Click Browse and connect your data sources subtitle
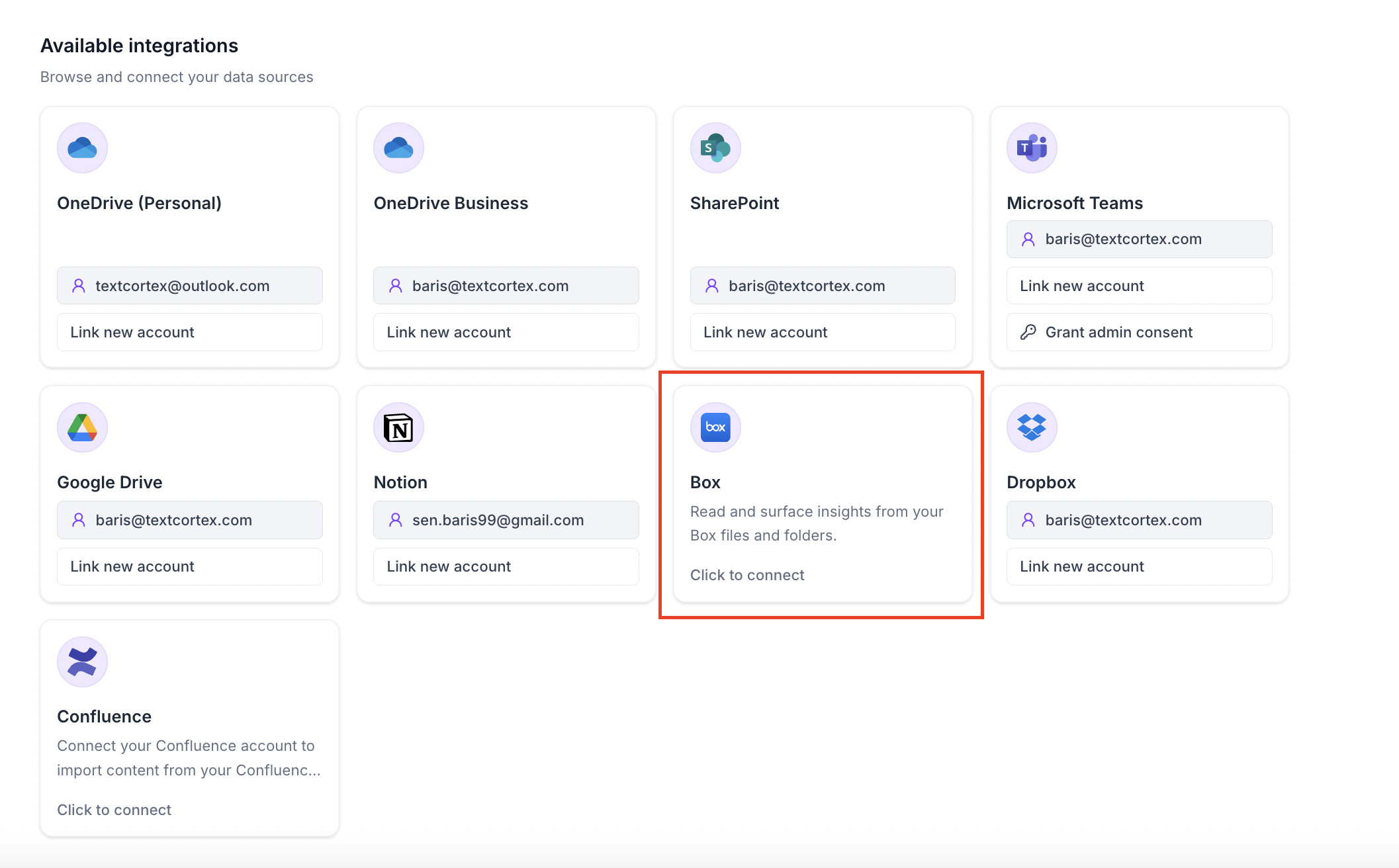The height and width of the screenshot is (868, 1399). pos(177,77)
